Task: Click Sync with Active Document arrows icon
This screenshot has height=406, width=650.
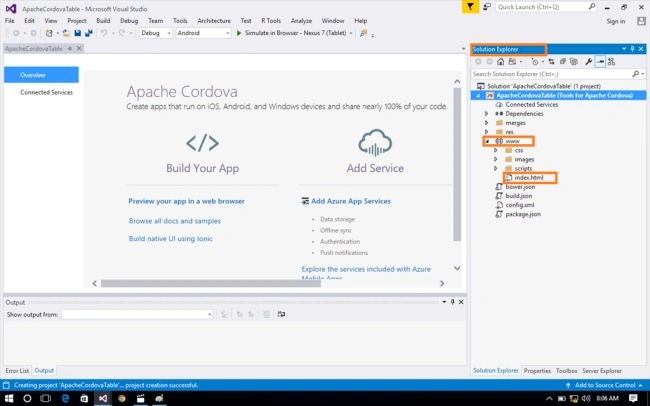Action: 551,62
